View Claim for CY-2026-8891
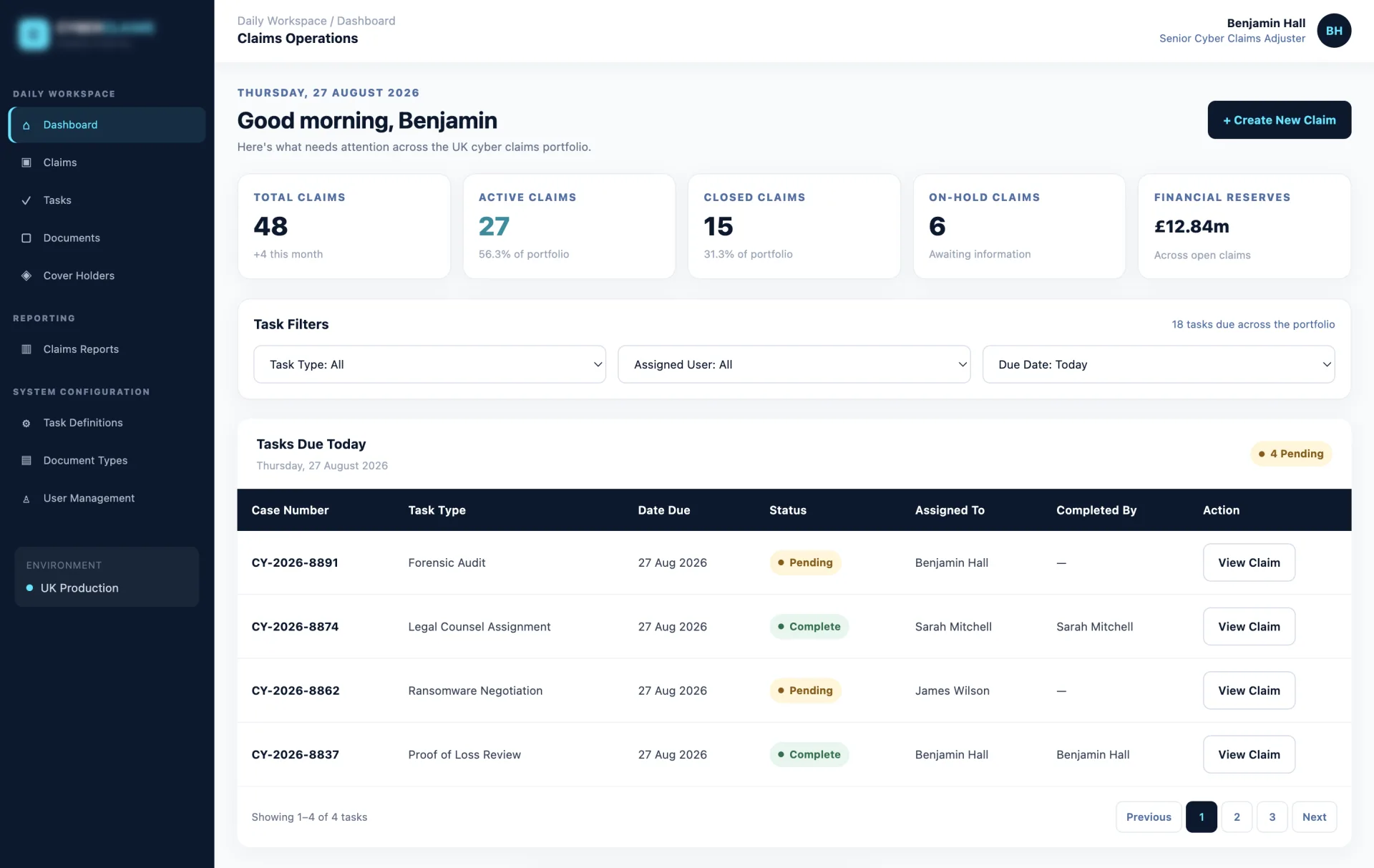This screenshot has height=868, width=1374. [1249, 562]
